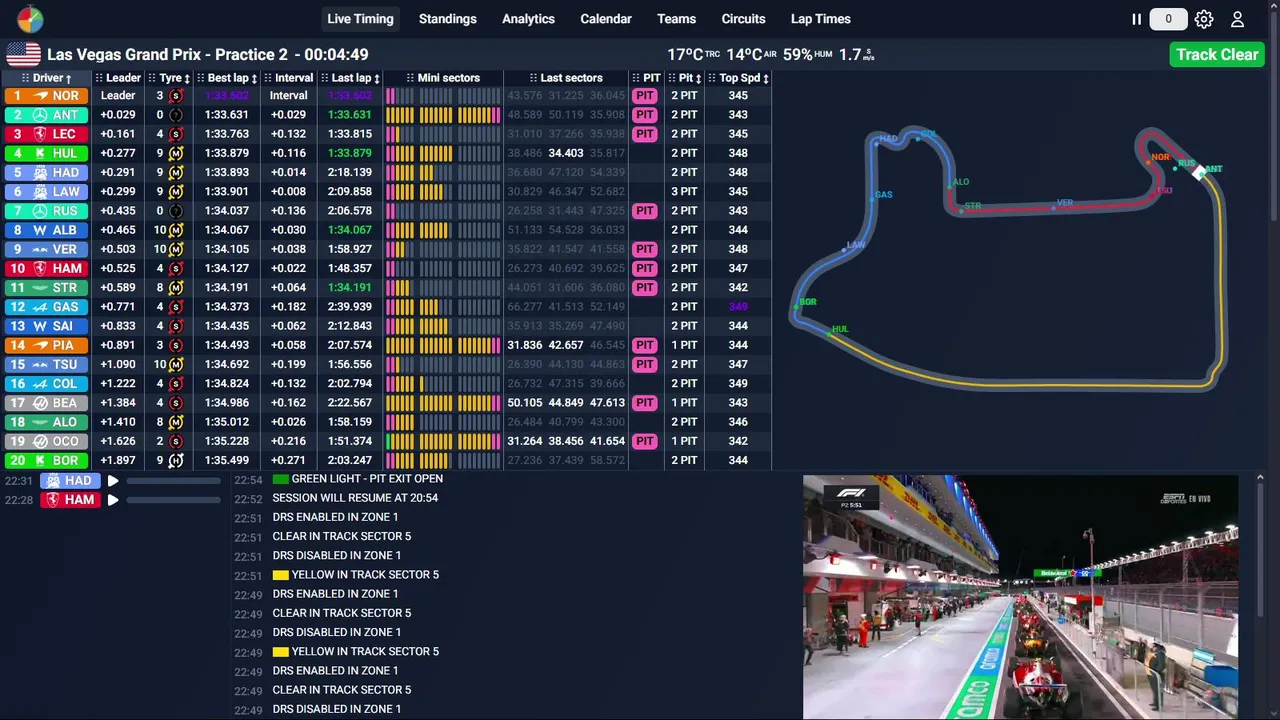Click the Mini sectors column header
This screenshot has width=1280, height=720.
(x=443, y=78)
